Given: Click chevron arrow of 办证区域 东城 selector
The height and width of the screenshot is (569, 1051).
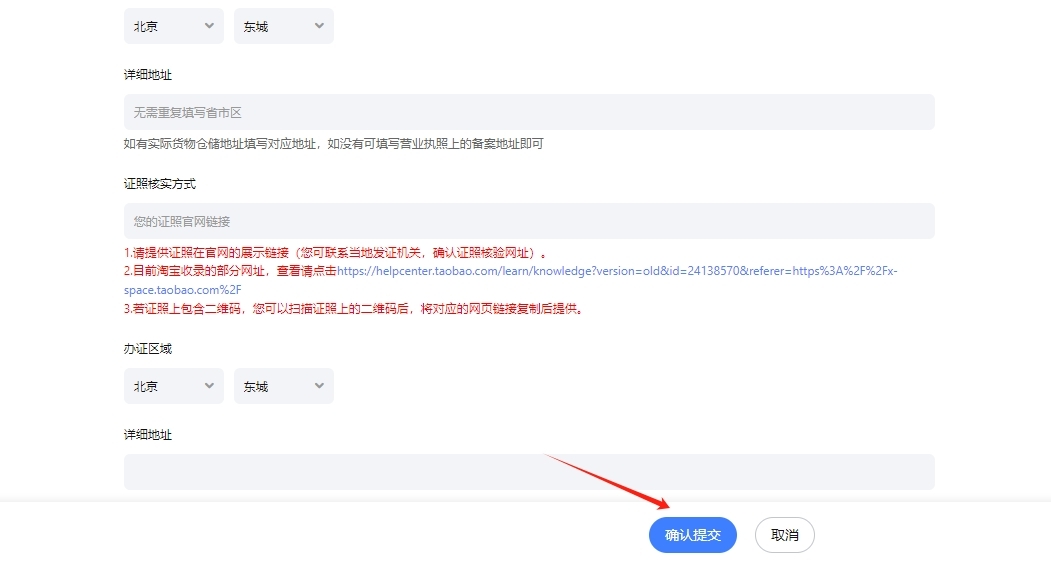Looking at the screenshot, I should click(x=319, y=386).
